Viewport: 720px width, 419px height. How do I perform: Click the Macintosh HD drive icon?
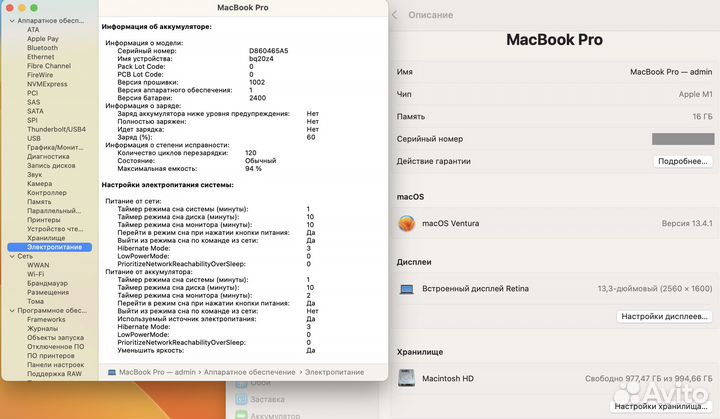tap(406, 378)
